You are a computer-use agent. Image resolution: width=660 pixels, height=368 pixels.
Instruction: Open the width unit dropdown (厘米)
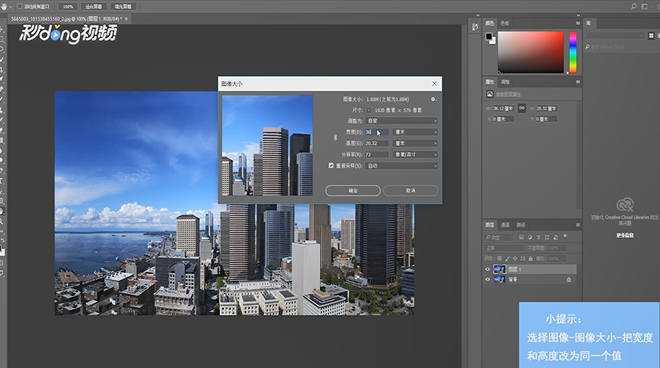(x=415, y=132)
